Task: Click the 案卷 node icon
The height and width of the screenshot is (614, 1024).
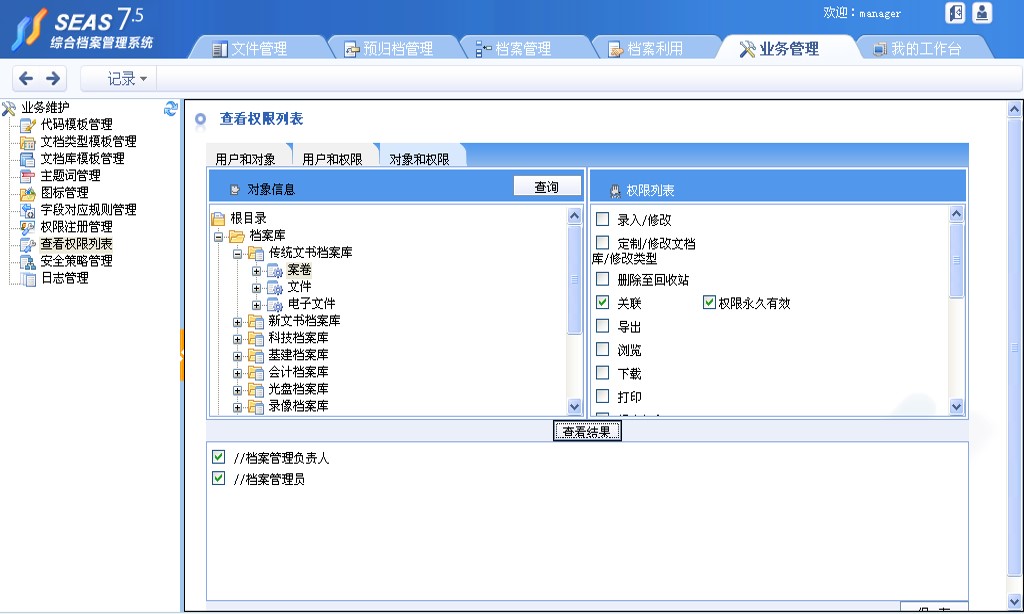Action: tap(275, 270)
